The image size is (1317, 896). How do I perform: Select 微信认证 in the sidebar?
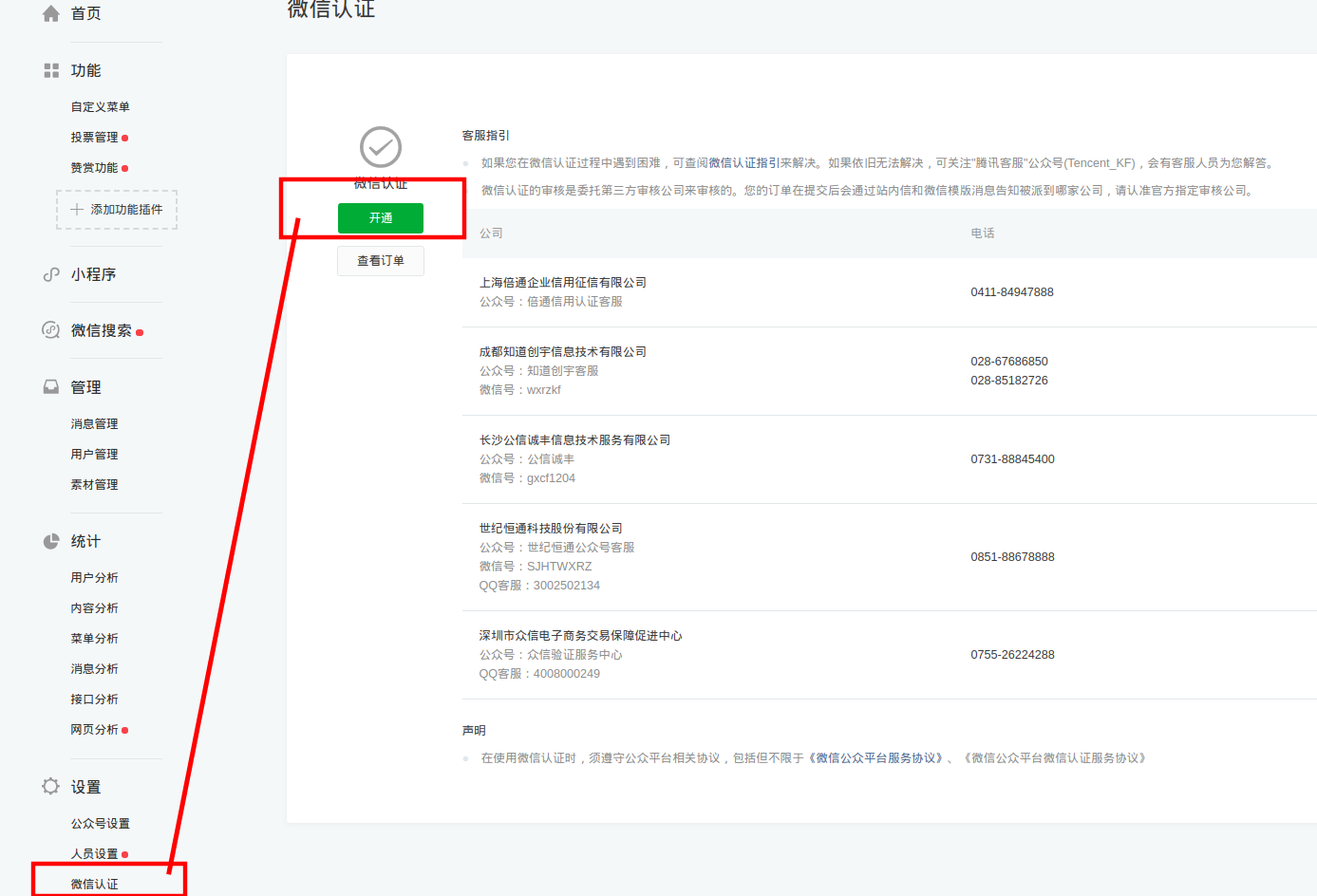tap(94, 885)
